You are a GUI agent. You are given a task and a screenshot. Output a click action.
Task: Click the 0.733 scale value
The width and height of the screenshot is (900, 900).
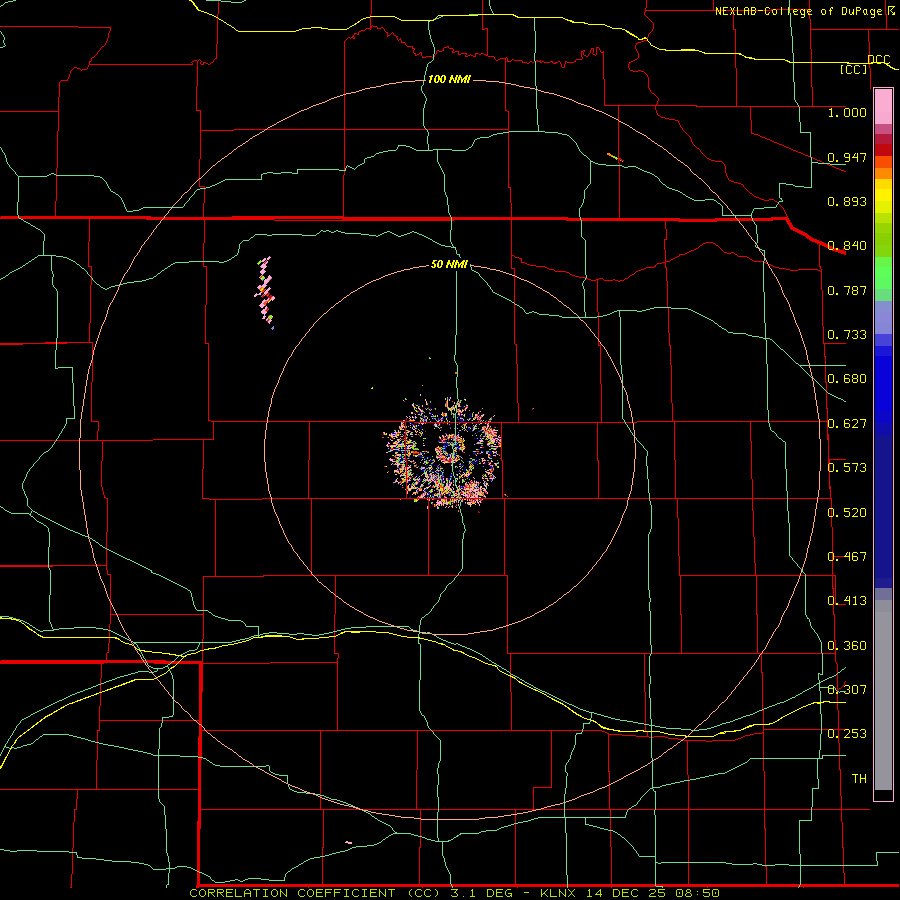coord(847,335)
